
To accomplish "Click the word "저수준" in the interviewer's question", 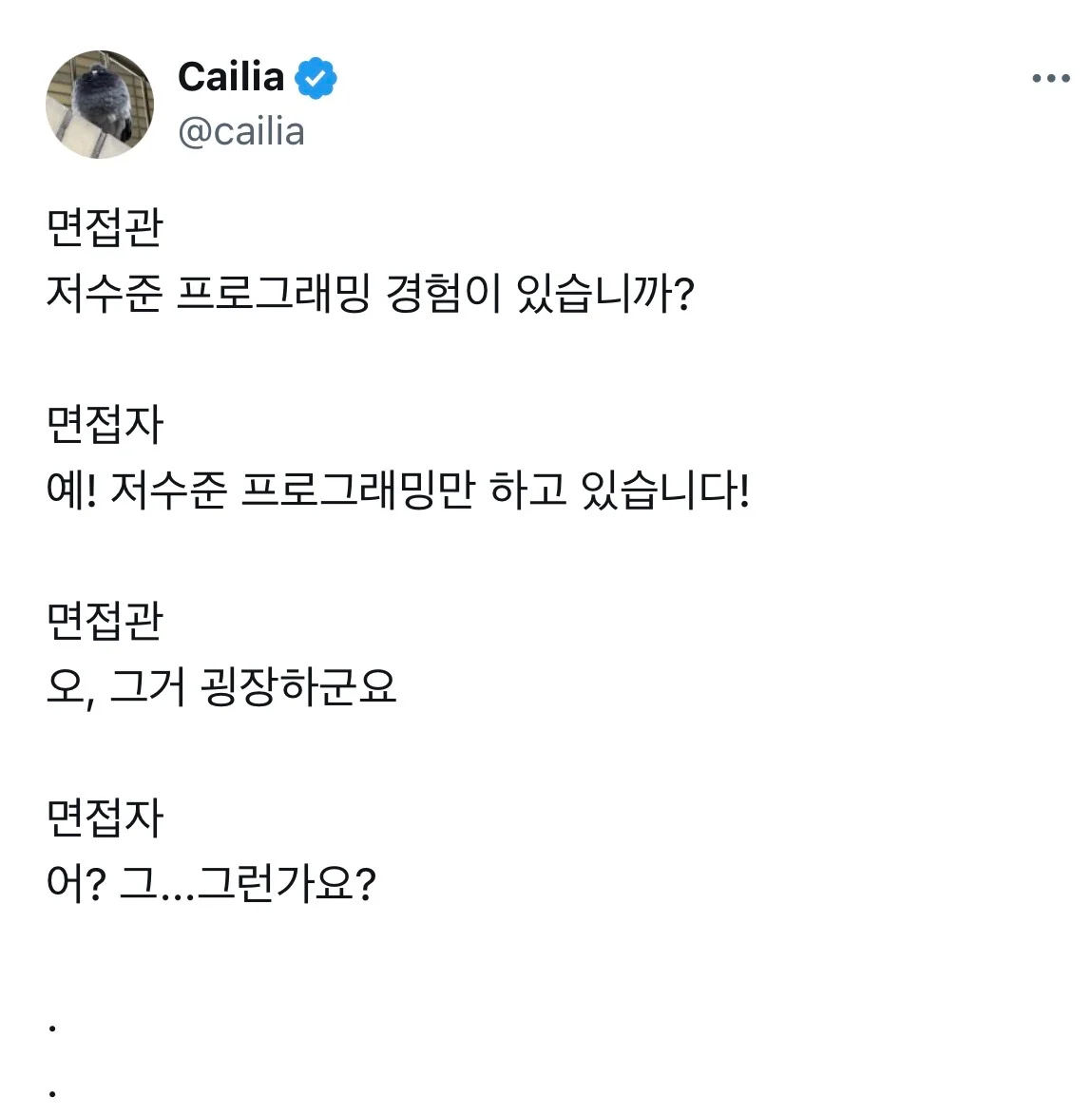I will pyautogui.click(x=105, y=294).
